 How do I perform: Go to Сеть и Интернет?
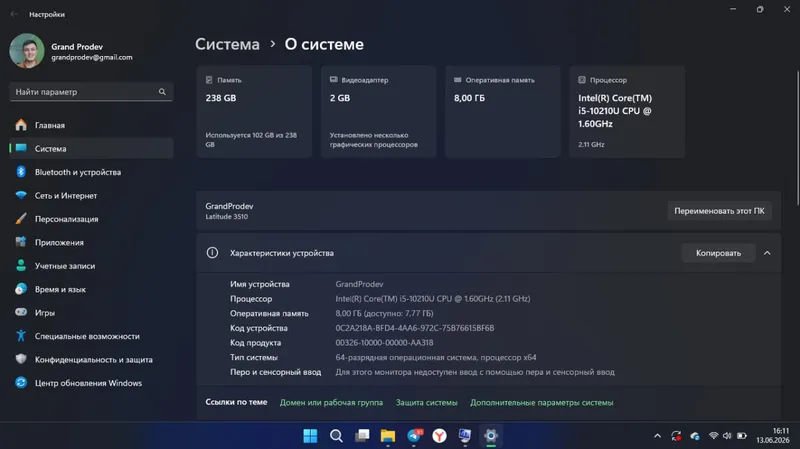(91, 195)
